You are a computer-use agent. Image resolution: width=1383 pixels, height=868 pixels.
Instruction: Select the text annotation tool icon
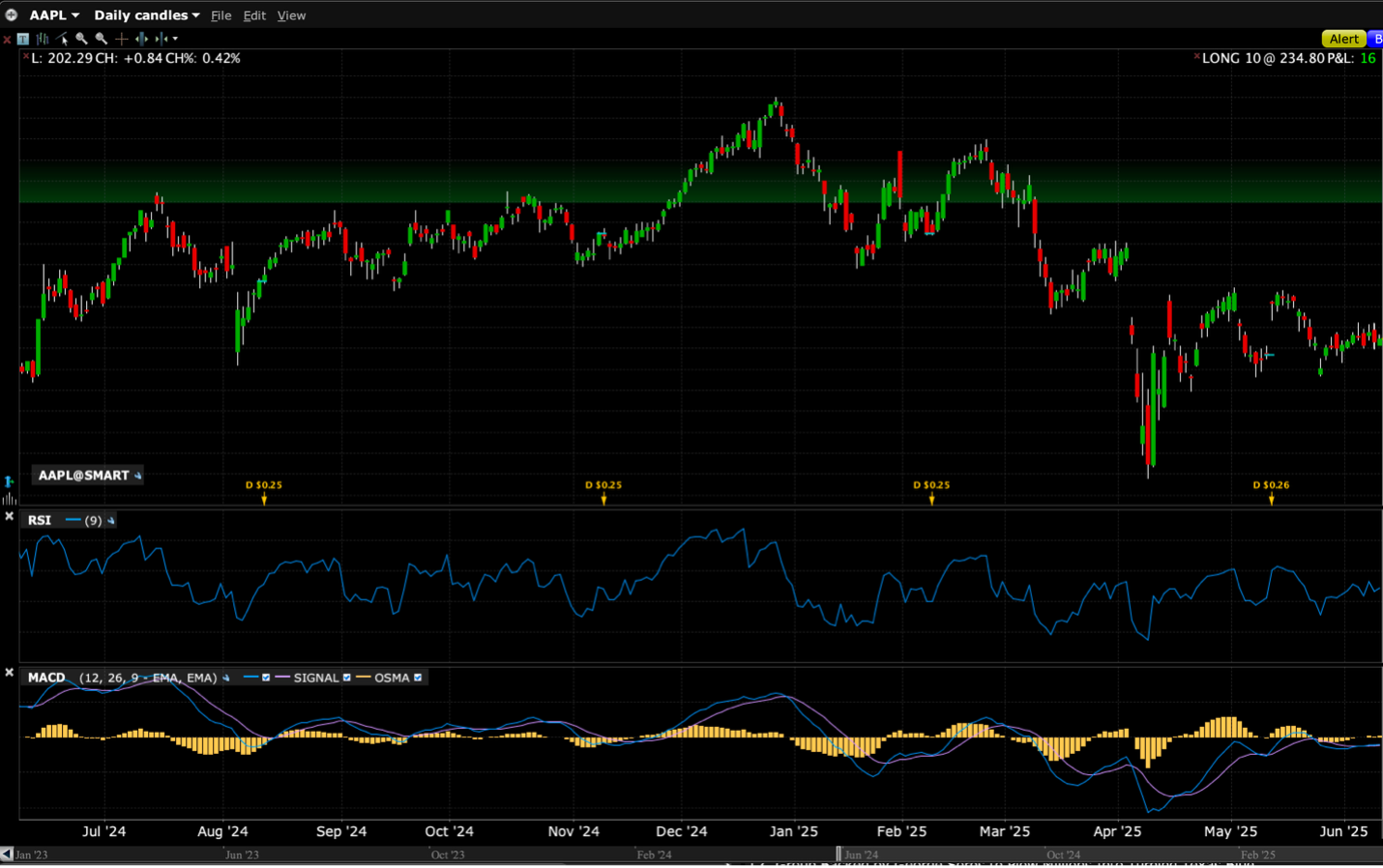click(x=23, y=39)
